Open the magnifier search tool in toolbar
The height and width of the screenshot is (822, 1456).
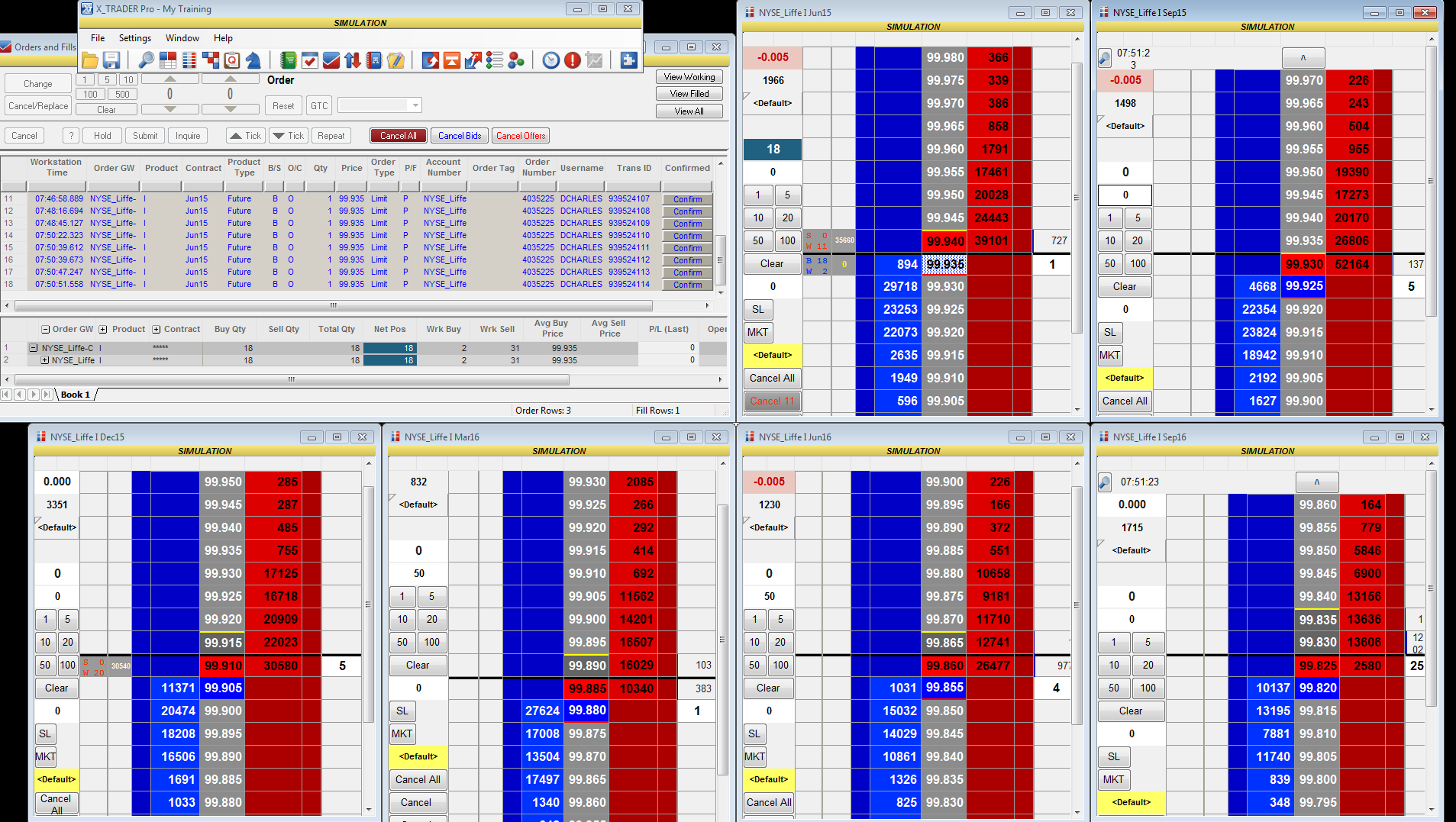(146, 60)
